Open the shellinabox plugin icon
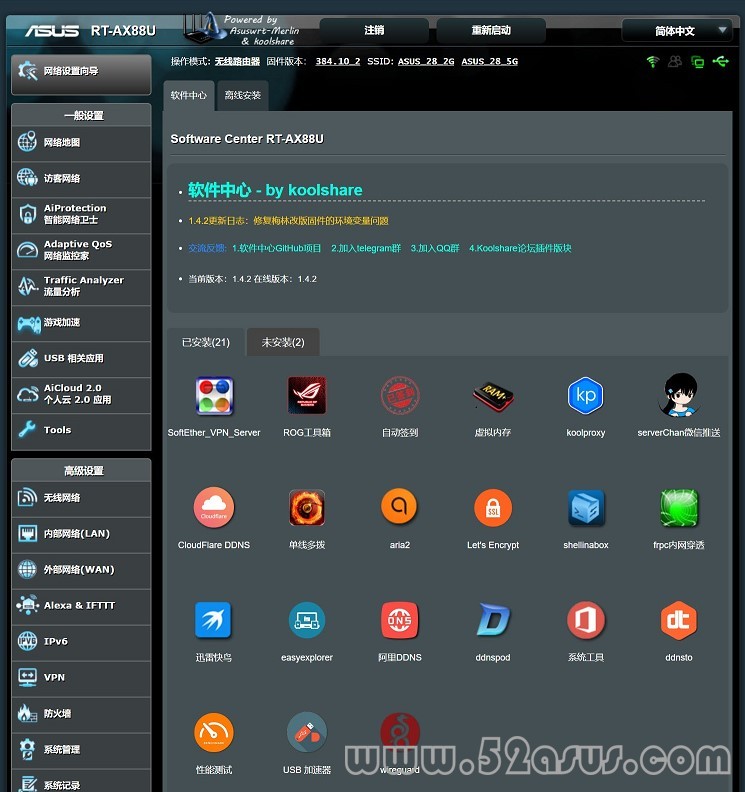Screen dimensions: 745x792 585,508
